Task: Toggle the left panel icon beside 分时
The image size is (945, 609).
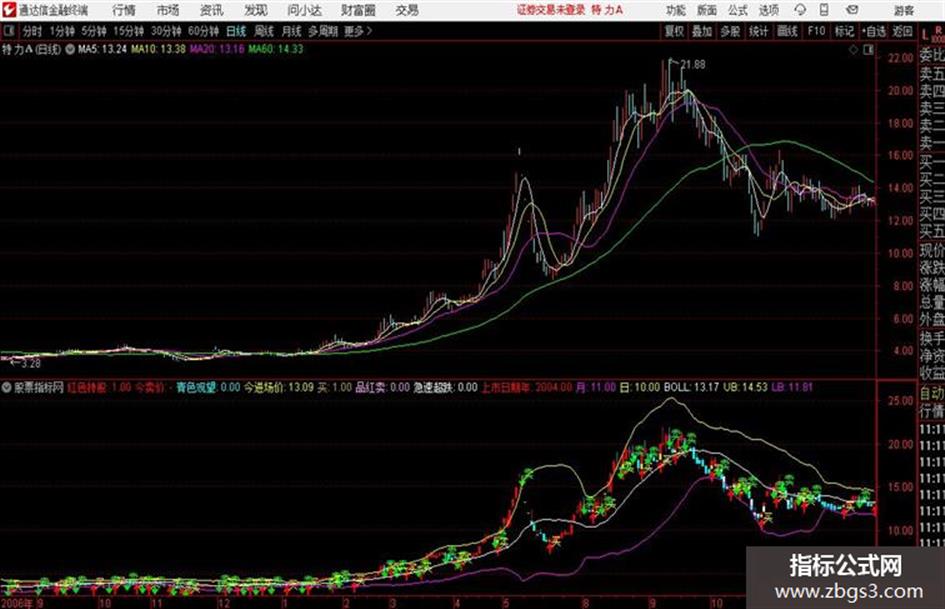Action: [x=8, y=30]
